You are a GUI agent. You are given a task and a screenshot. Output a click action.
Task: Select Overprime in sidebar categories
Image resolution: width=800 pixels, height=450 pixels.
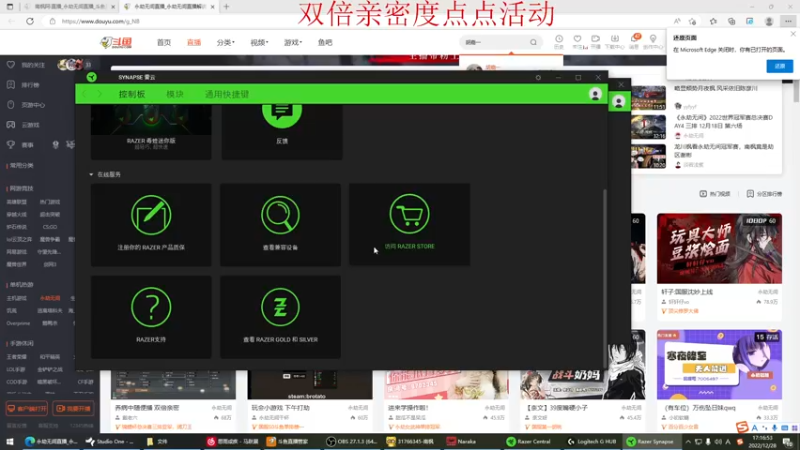coord(18,323)
